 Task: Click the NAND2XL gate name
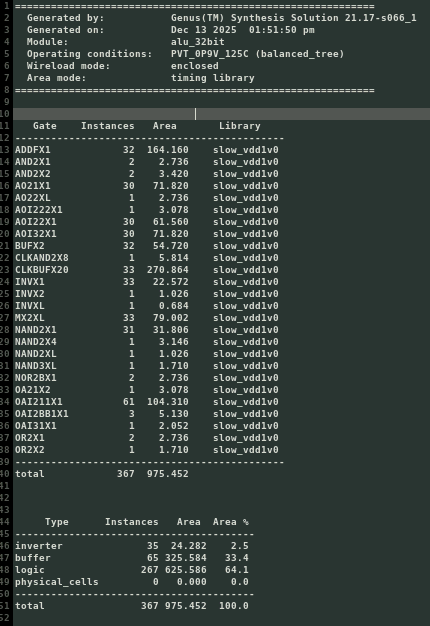coord(36,353)
